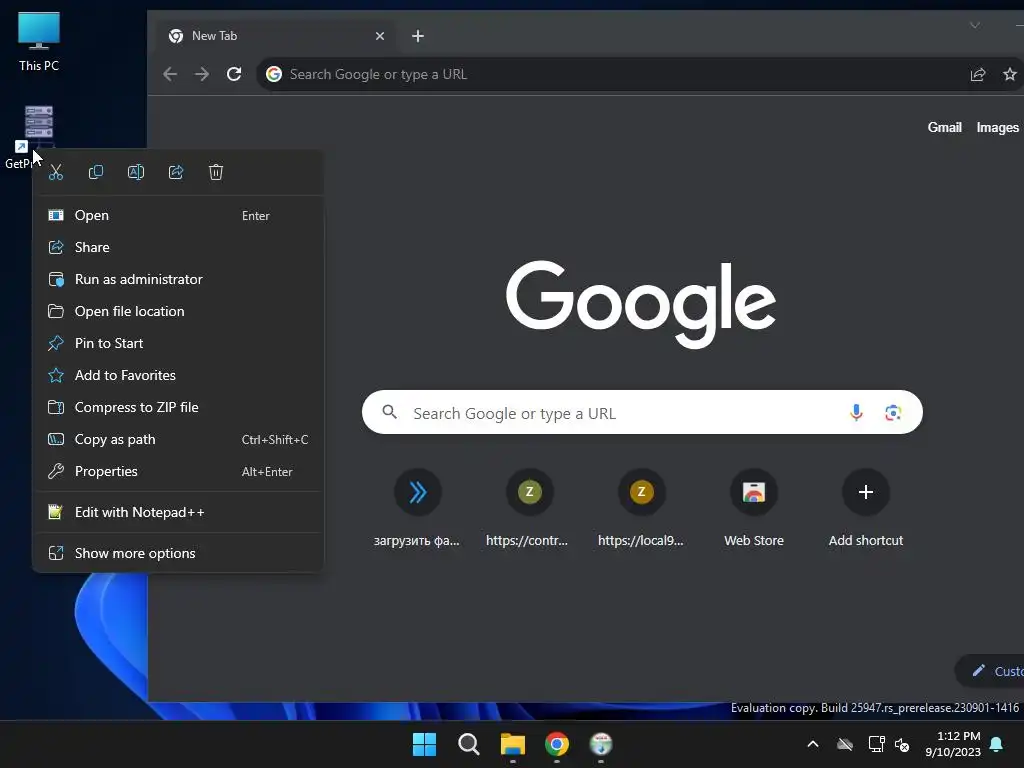The image size is (1024, 768).
Task: Show hidden system tray icons
Action: [x=813, y=744]
